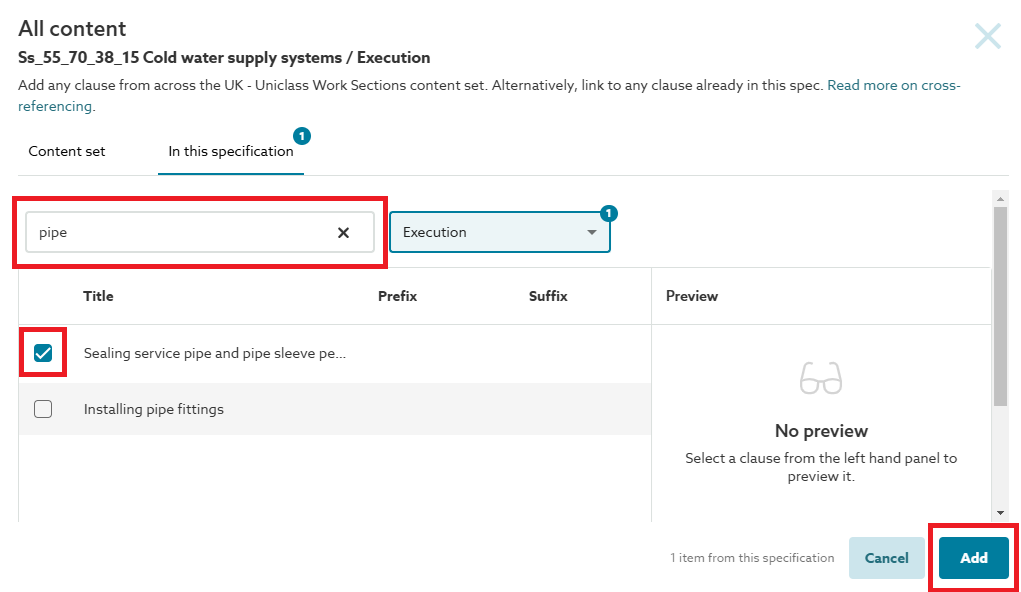The height and width of the screenshot is (592, 1021).
Task: Clear the pipe search text
Action: click(x=343, y=232)
